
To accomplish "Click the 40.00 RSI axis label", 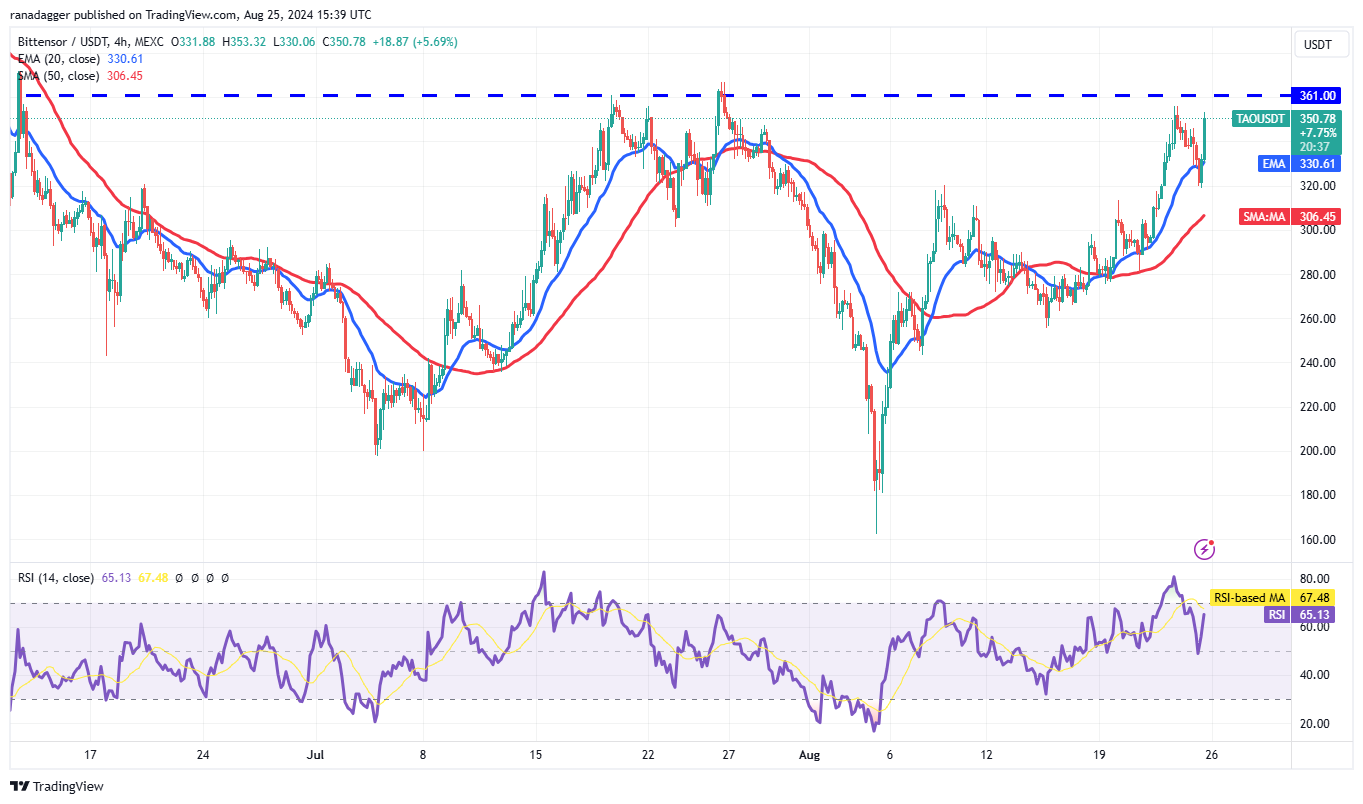I will coord(1317,675).
